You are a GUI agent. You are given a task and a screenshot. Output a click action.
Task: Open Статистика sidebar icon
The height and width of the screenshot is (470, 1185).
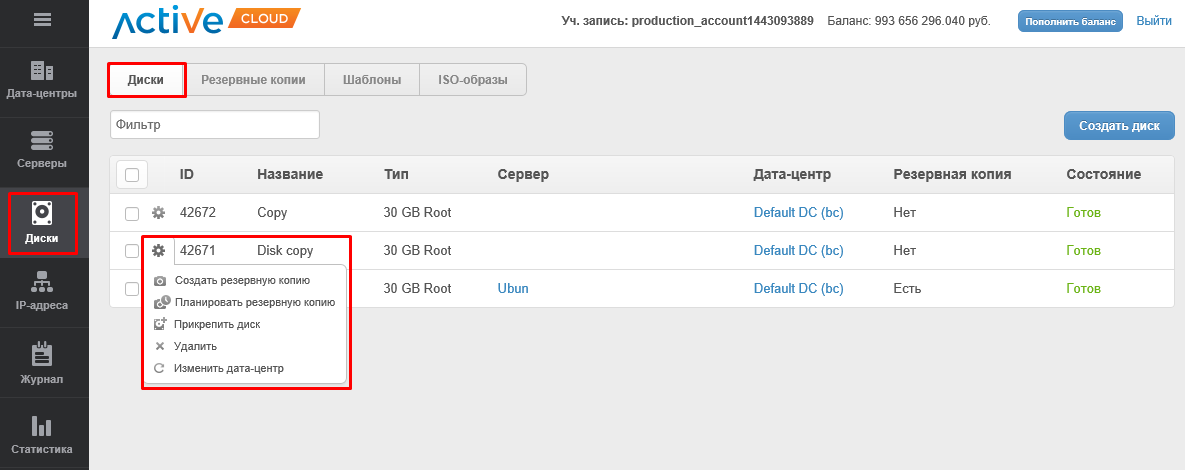[42, 436]
